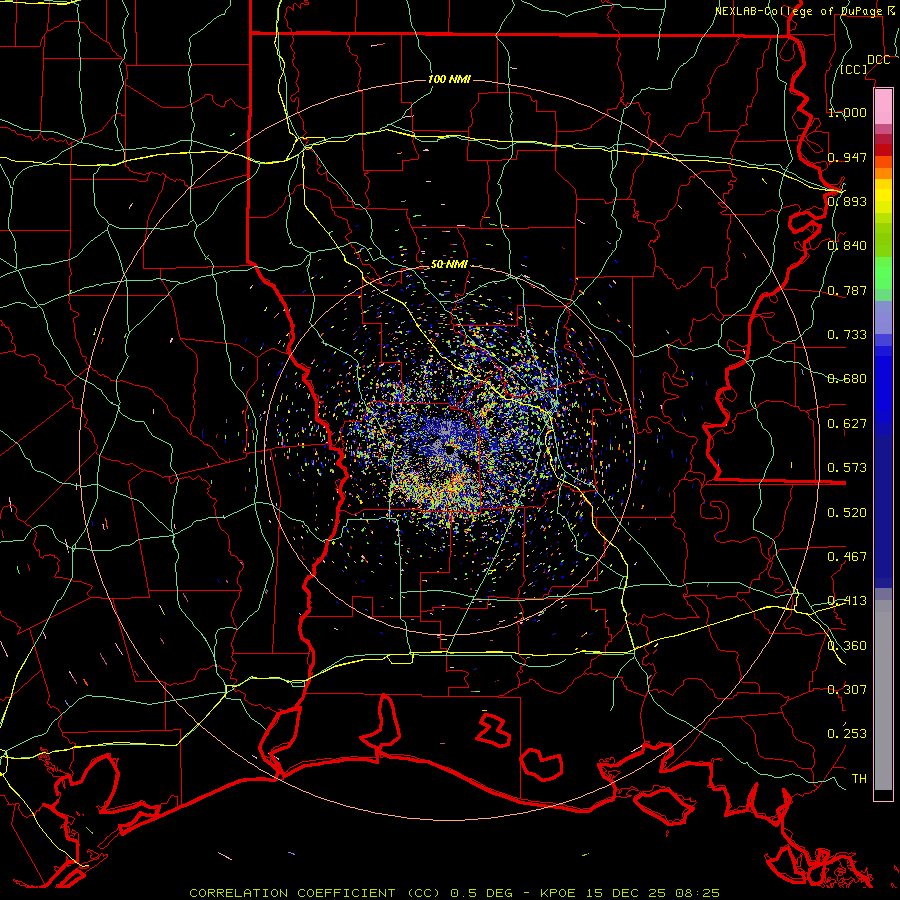Click the 0.840 legend value
Viewport: 900px width, 900px height.
[847, 246]
